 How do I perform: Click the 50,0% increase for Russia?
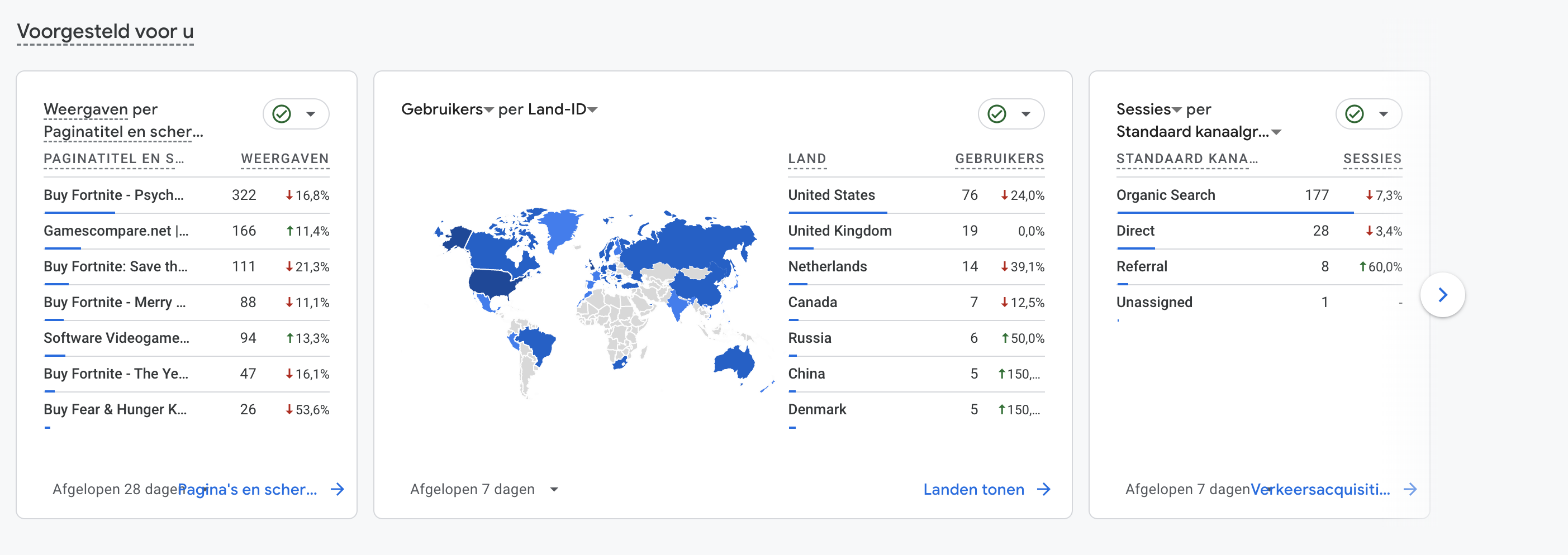[1023, 338]
